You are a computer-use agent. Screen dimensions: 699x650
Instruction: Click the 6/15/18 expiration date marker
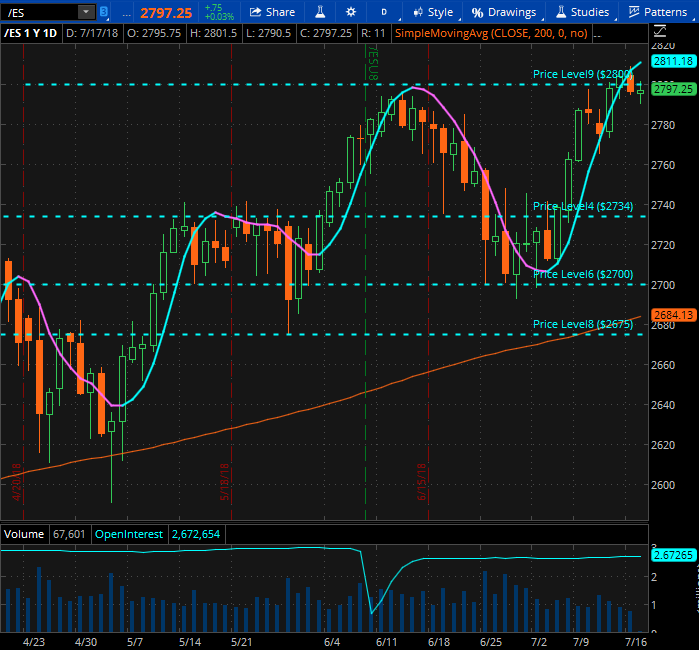coord(422,482)
